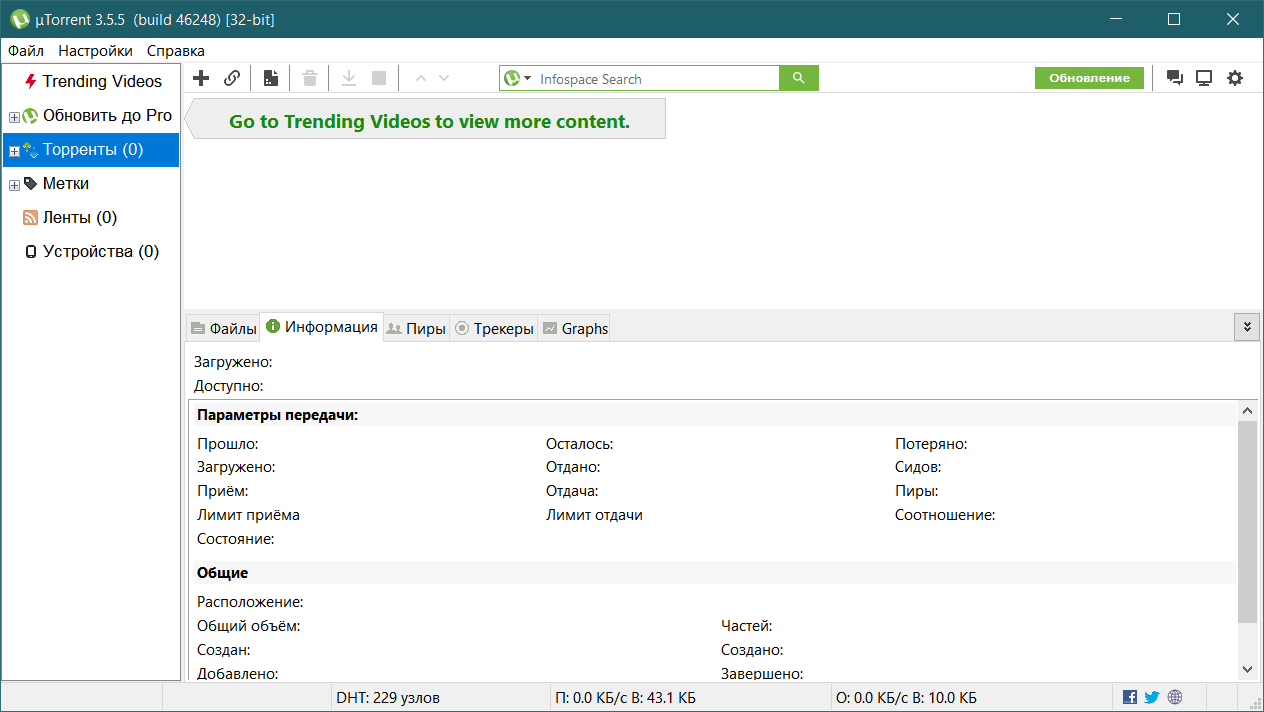Add torrent from URL link icon
This screenshot has height=712, width=1264.
pyautogui.click(x=232, y=78)
